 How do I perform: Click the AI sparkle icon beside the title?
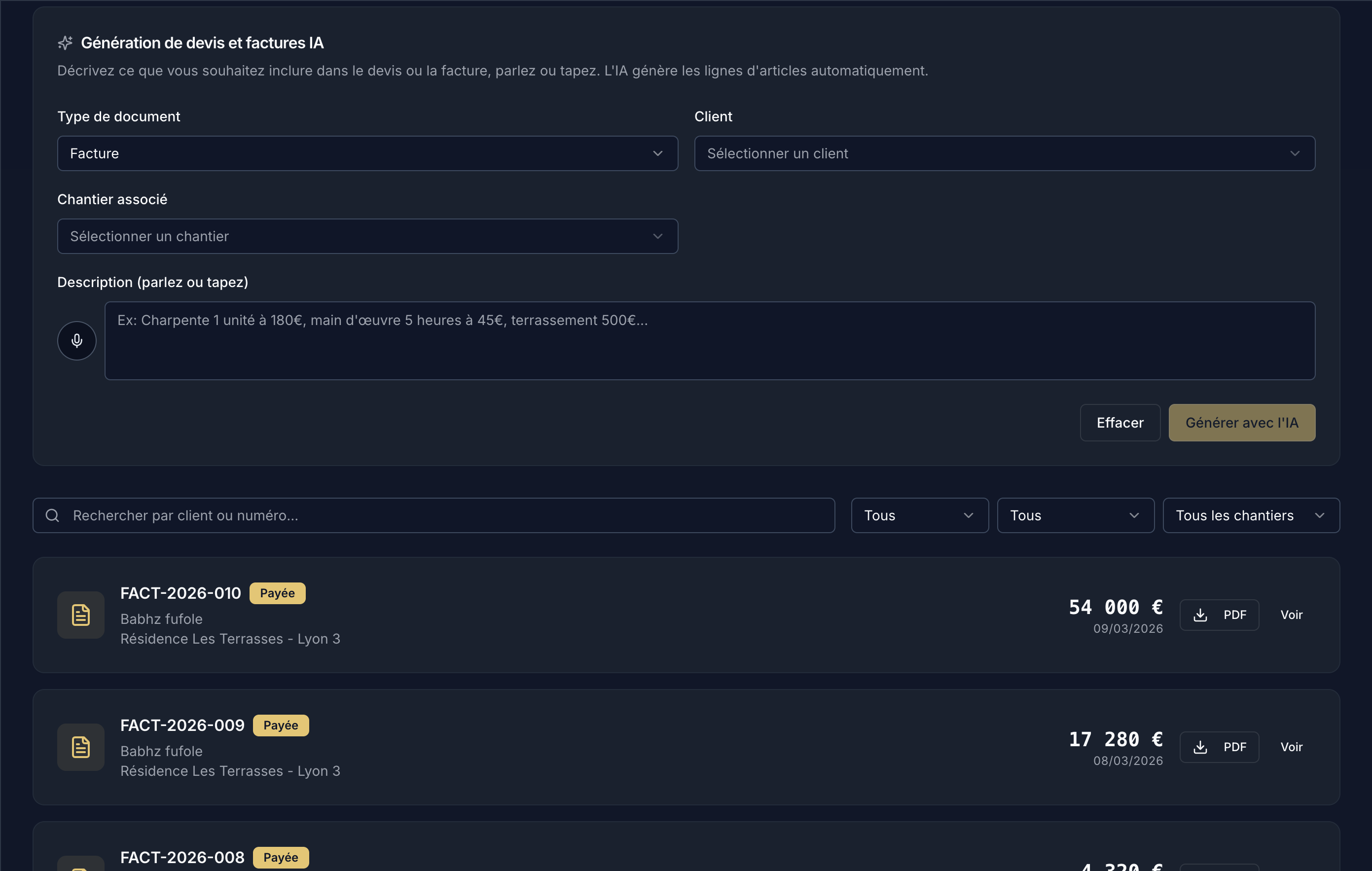click(x=66, y=43)
